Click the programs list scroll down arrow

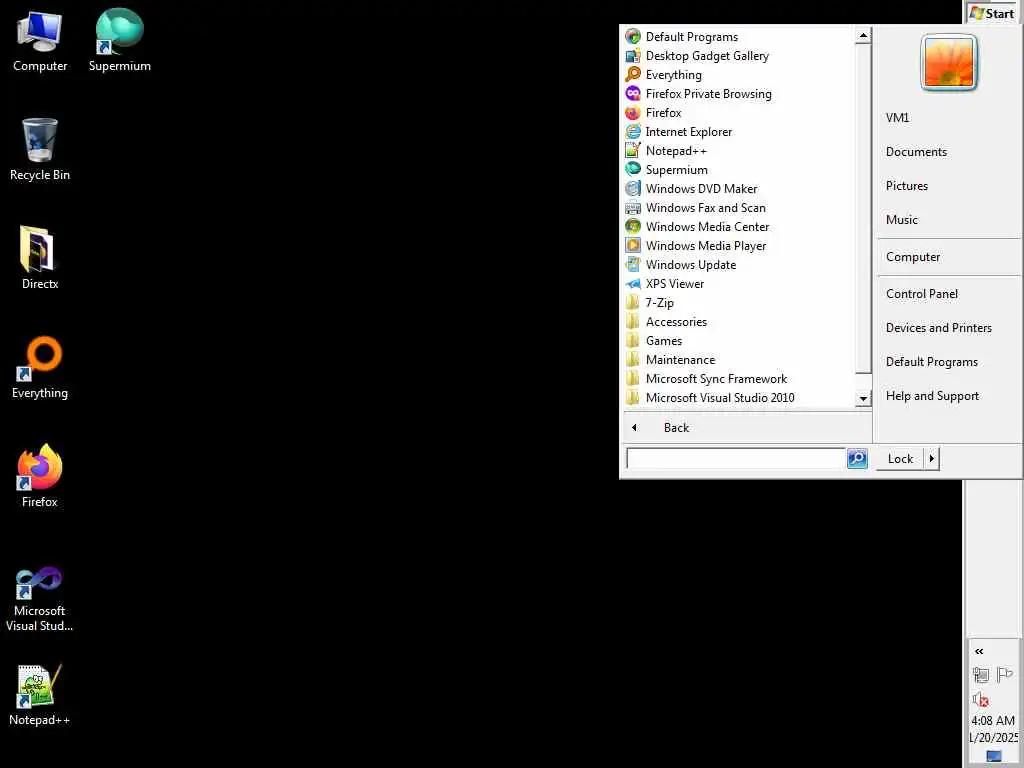(x=863, y=398)
